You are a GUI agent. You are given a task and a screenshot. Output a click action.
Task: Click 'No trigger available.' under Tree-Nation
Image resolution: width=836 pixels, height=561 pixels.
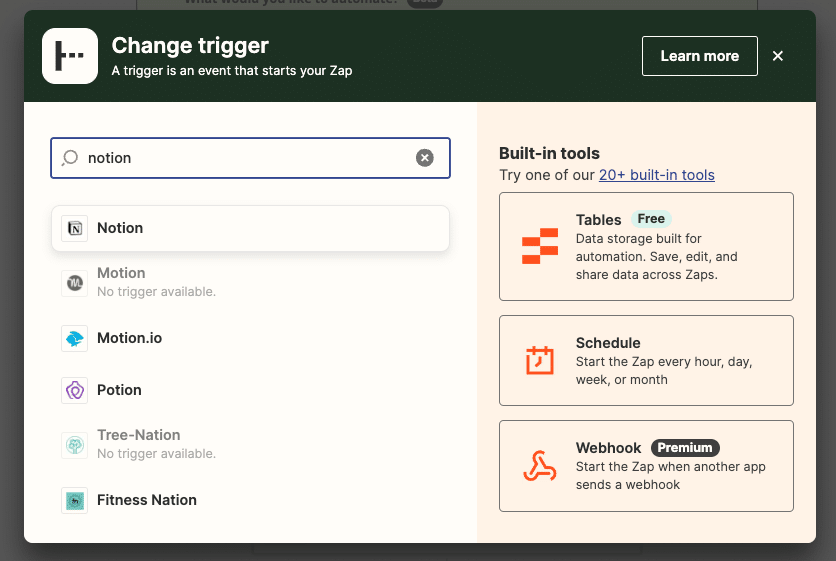click(x=156, y=454)
